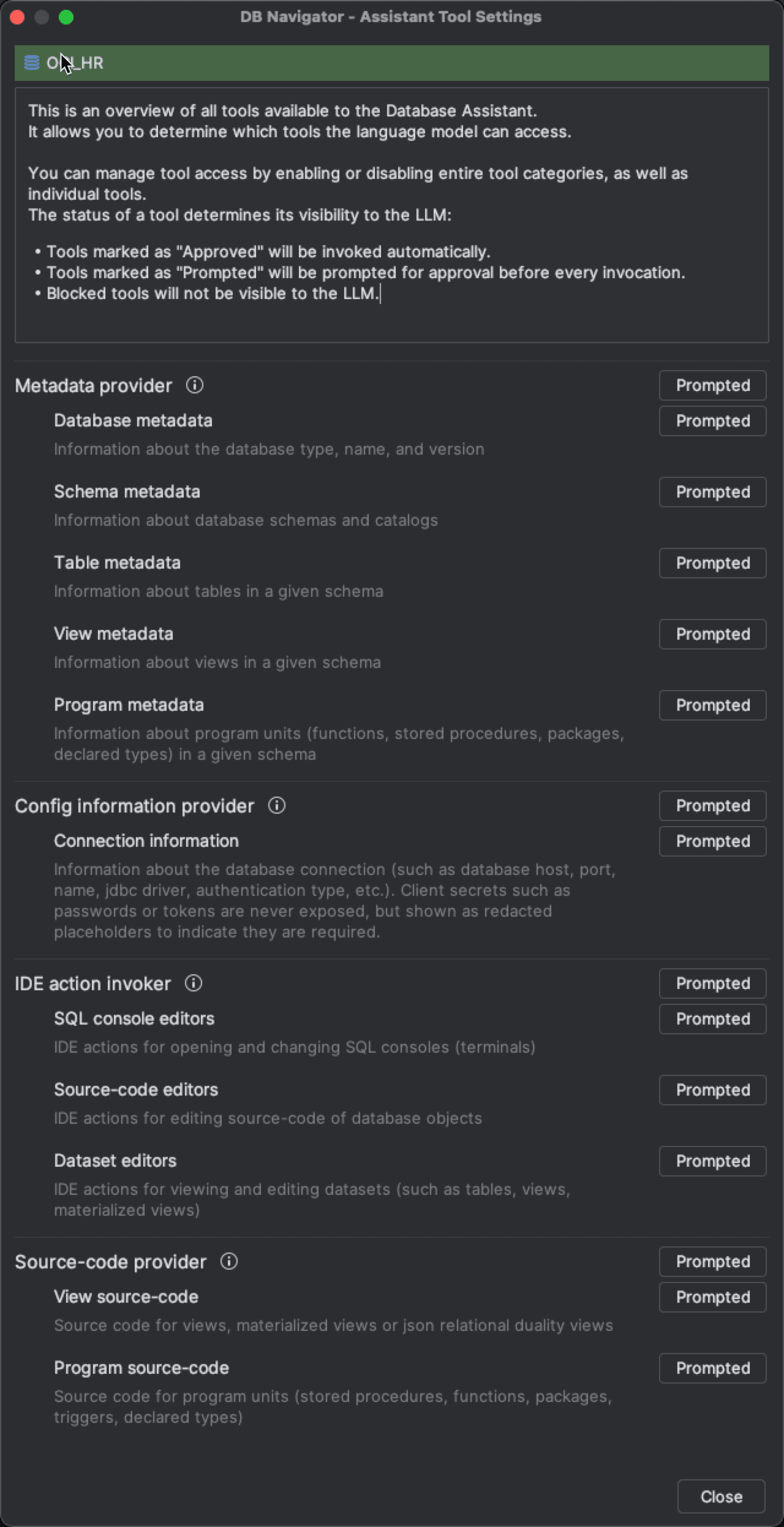Open the SQL console editors status selector

click(x=712, y=1018)
